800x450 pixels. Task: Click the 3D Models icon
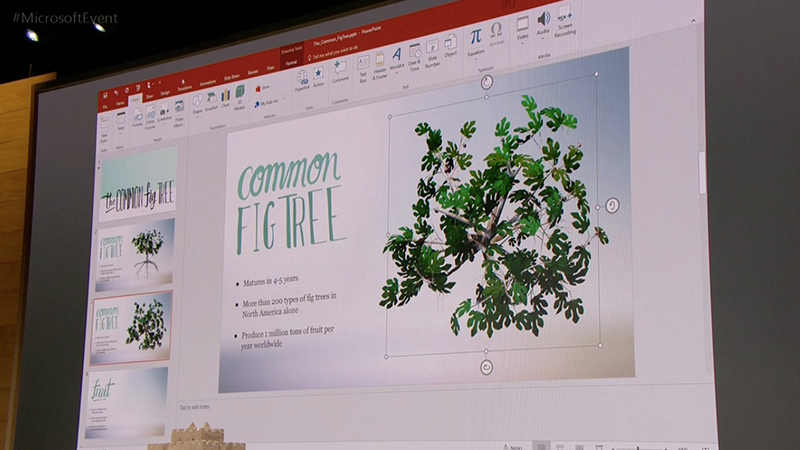pos(239,97)
